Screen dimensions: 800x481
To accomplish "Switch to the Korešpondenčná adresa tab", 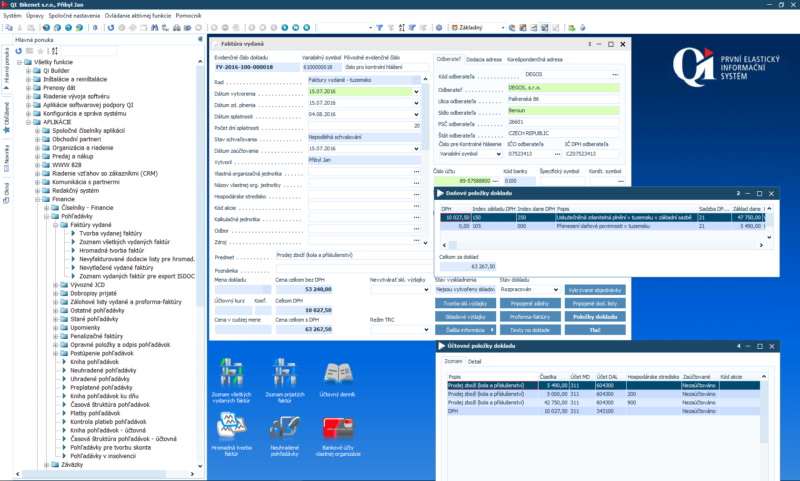I will (x=535, y=60).
